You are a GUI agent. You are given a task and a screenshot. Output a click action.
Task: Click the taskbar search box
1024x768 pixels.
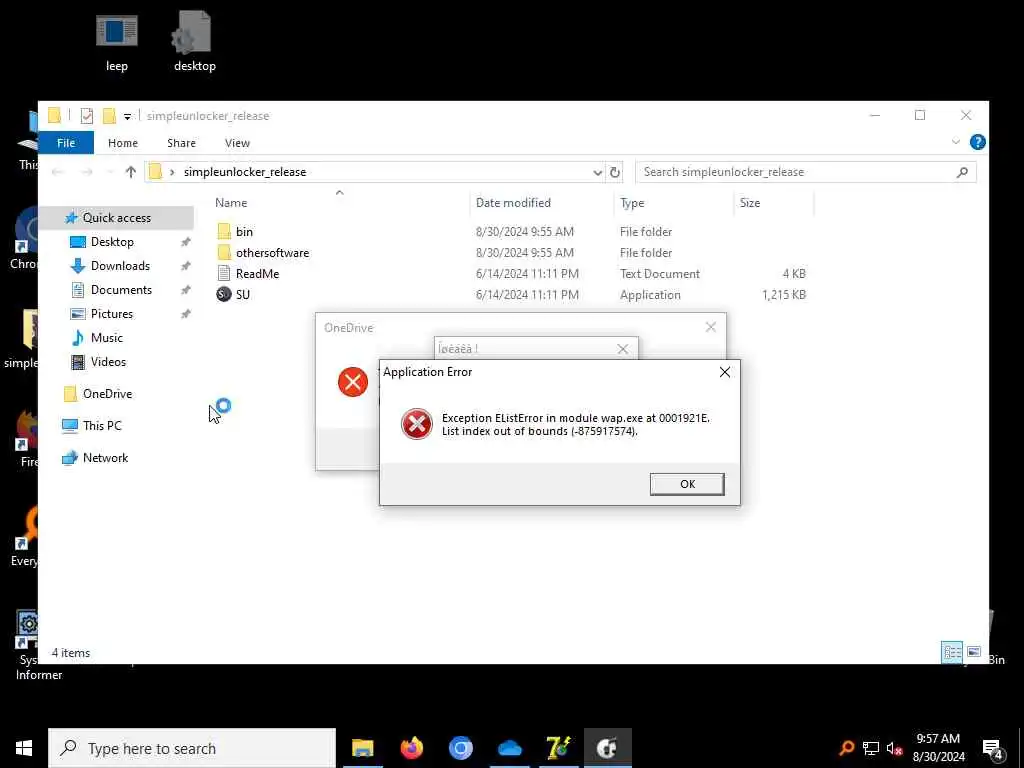(192, 748)
